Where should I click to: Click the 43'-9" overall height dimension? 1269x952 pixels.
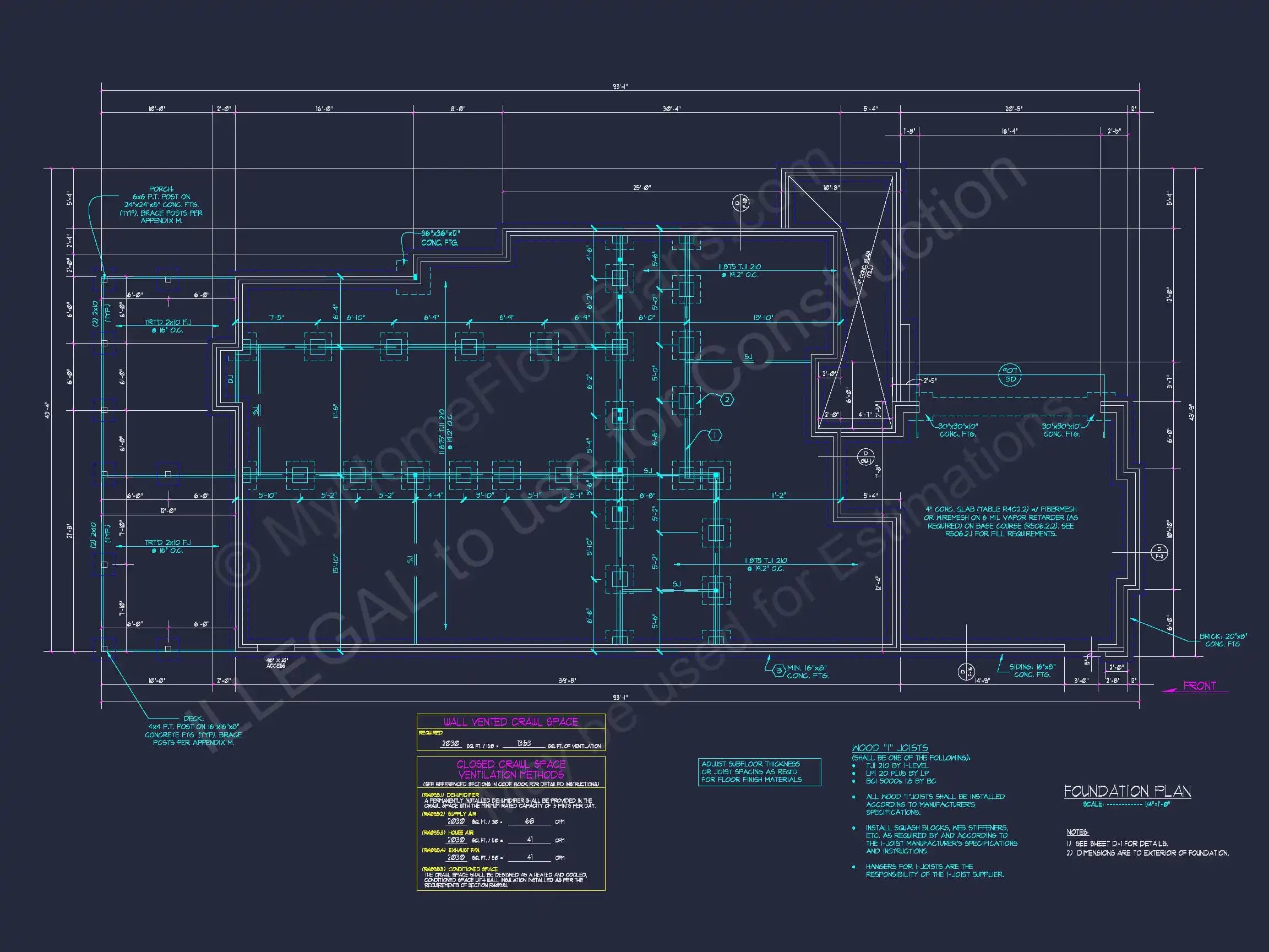point(1192,412)
